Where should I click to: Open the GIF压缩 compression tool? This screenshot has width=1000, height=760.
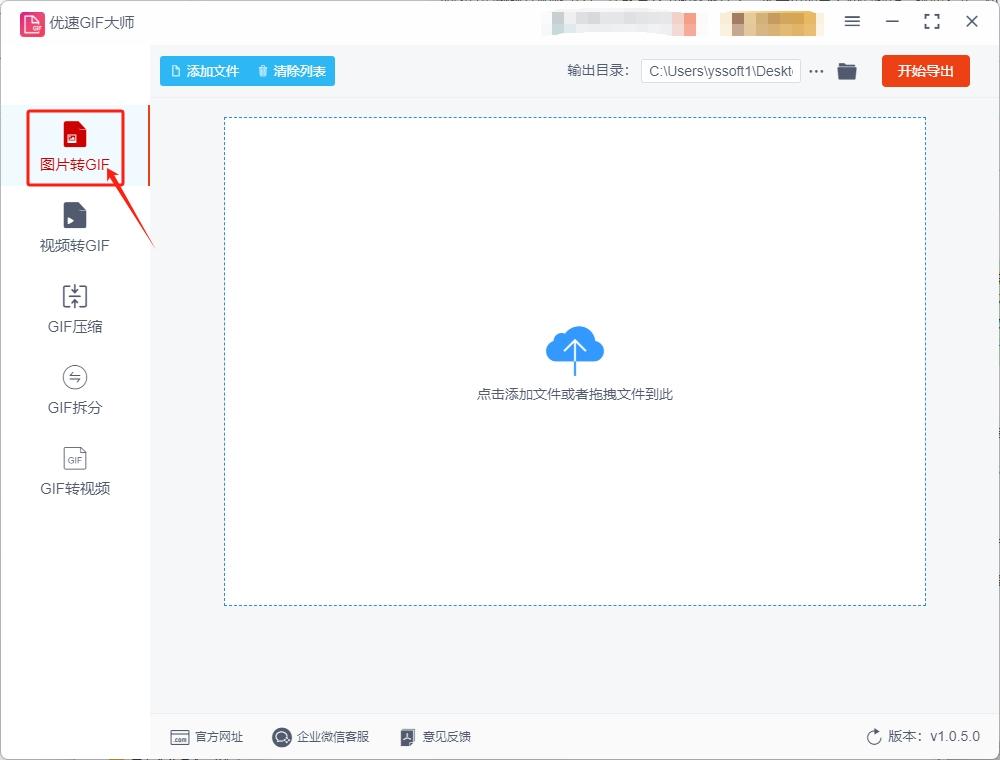[74, 307]
